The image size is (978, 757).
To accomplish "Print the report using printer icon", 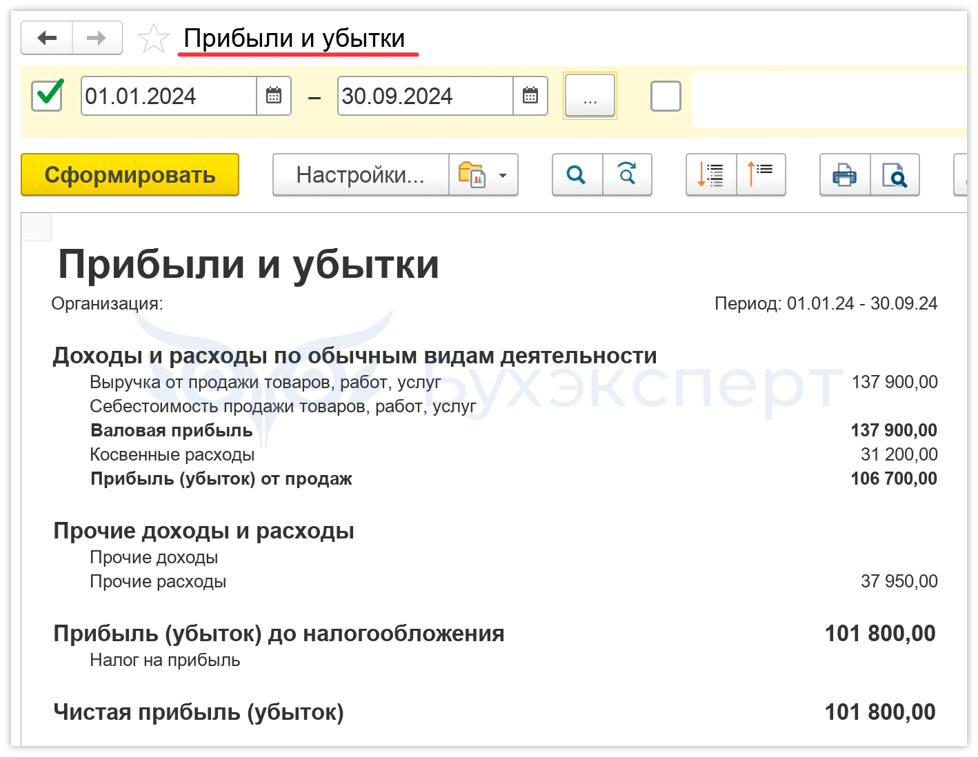I will pos(845,175).
